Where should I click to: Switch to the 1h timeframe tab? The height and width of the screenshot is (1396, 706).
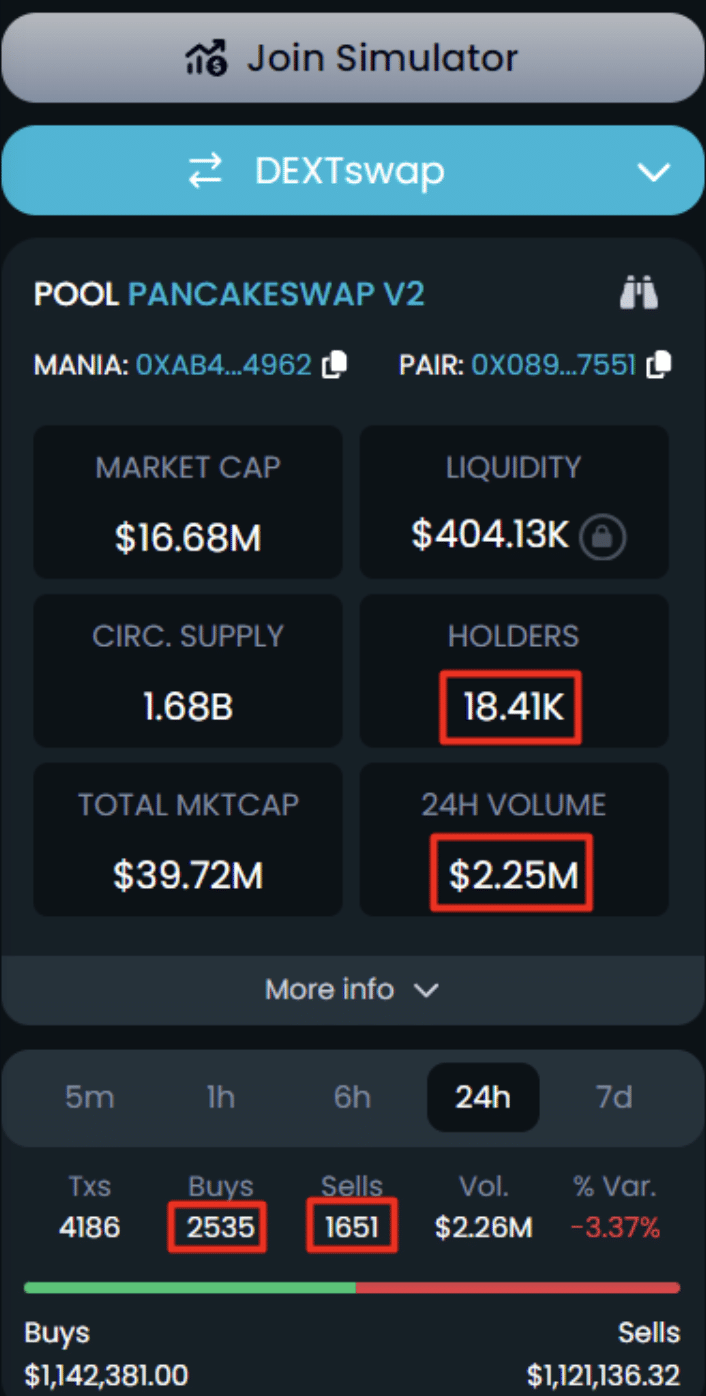tap(220, 1097)
